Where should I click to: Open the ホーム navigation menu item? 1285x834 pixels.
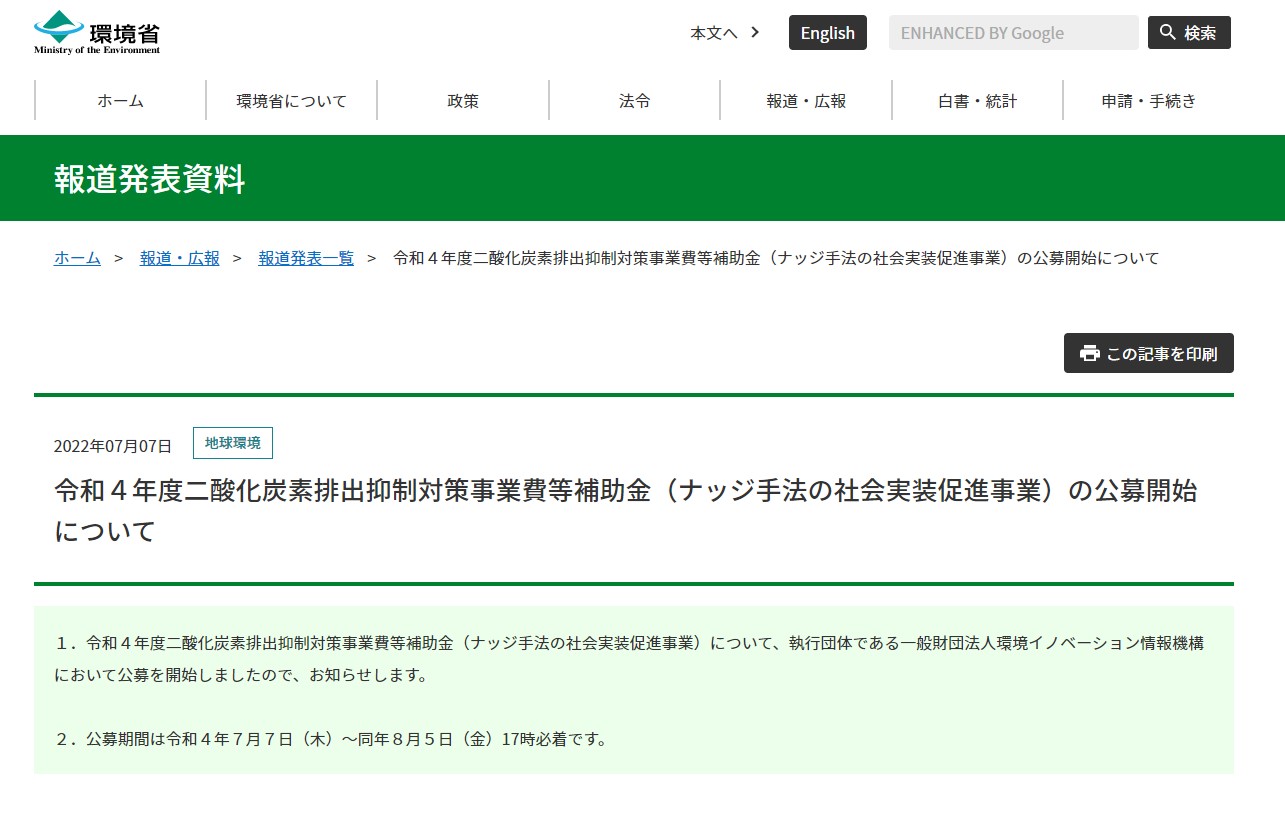point(120,100)
